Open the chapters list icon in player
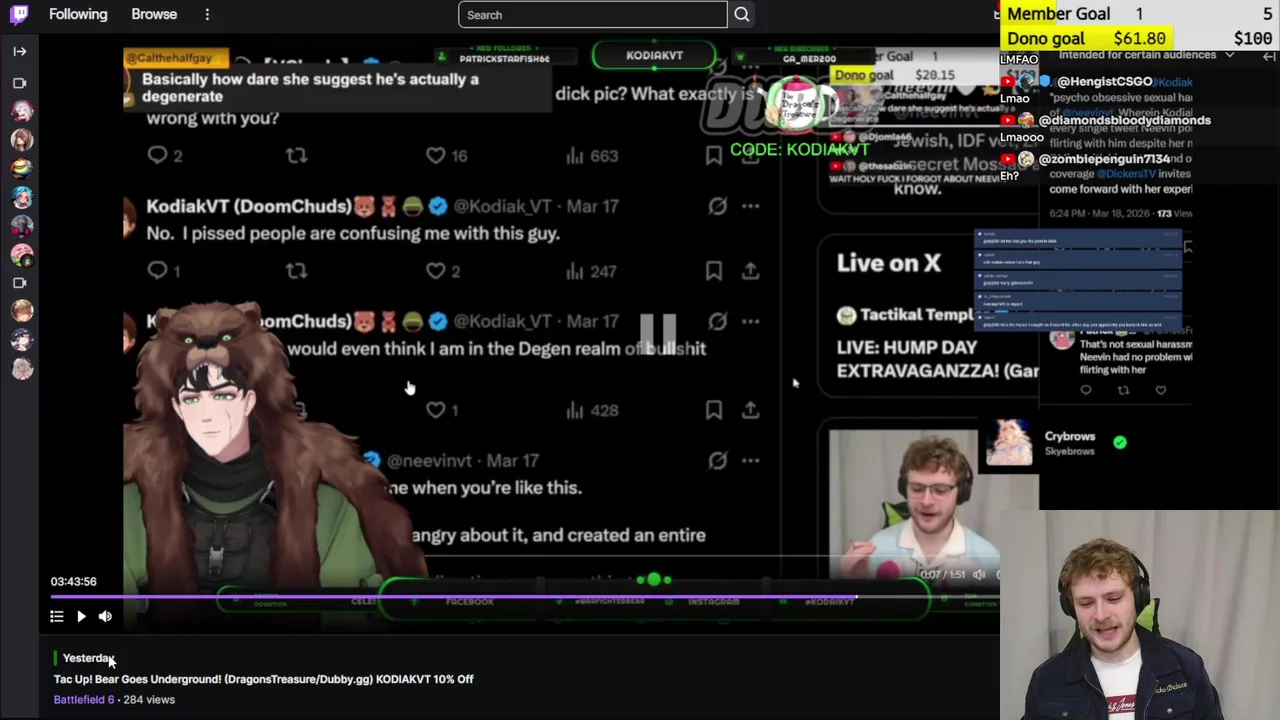The height and width of the screenshot is (720, 1280). (57, 617)
